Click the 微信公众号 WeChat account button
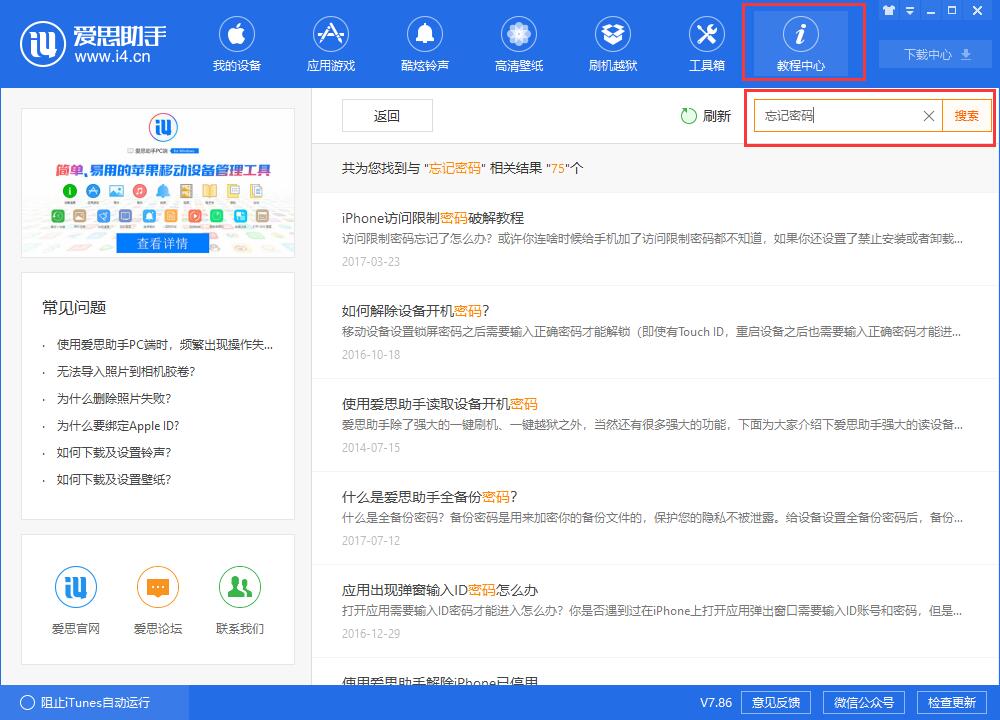1000x720 pixels. pyautogui.click(x=864, y=703)
